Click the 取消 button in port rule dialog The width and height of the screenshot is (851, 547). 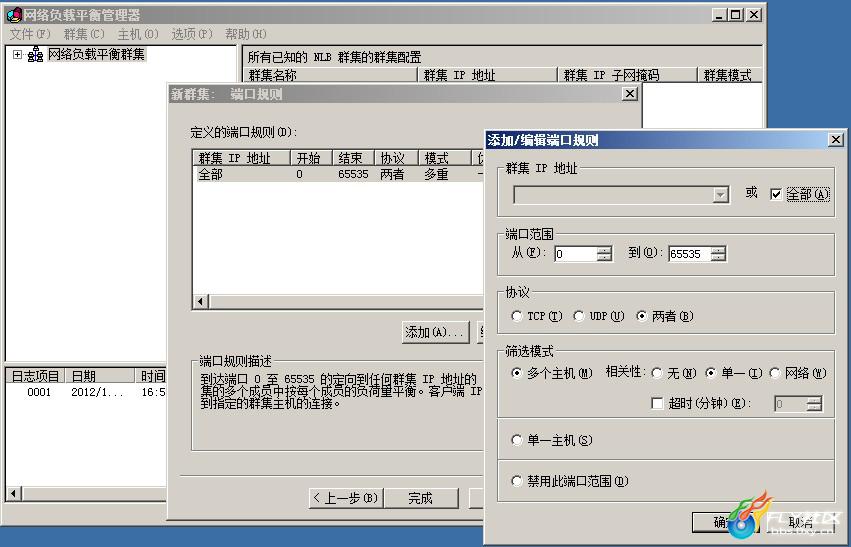(x=801, y=523)
